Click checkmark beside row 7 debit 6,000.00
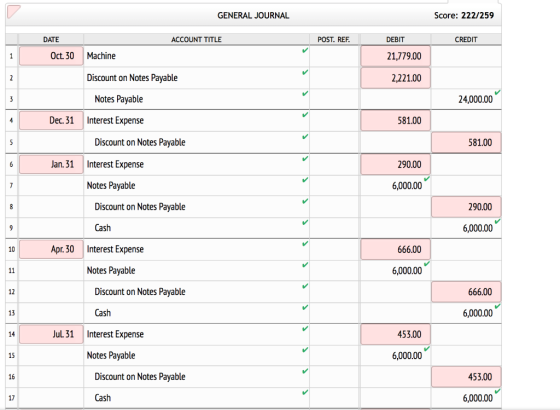Viewport: 560px width, 410px height. click(426, 179)
